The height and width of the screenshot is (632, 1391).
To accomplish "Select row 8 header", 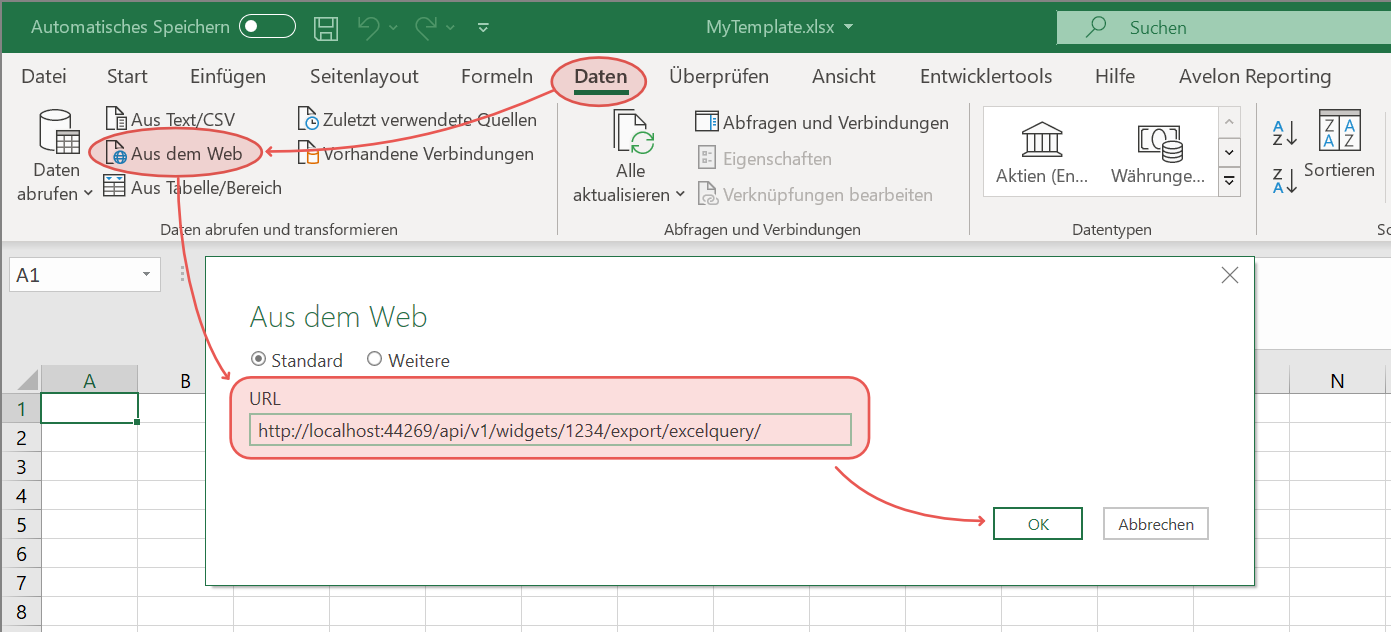I will (20, 612).
